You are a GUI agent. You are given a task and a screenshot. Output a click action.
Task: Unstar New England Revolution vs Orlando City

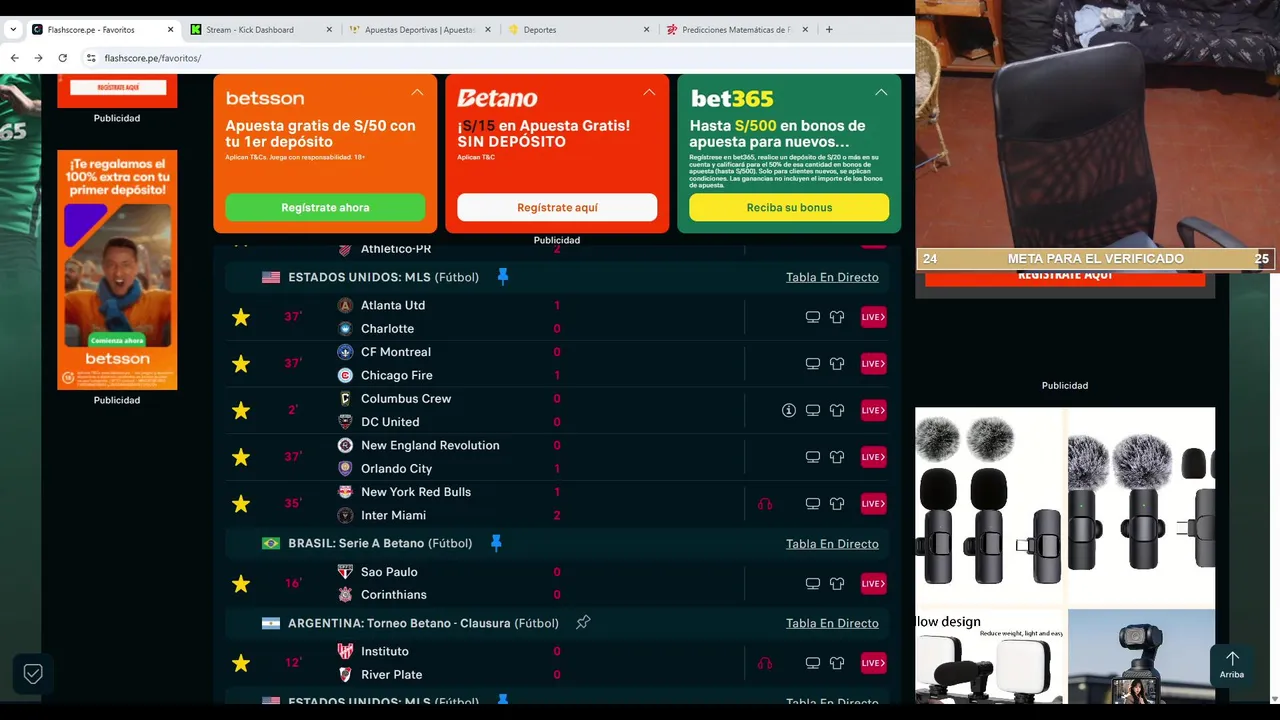click(241, 457)
